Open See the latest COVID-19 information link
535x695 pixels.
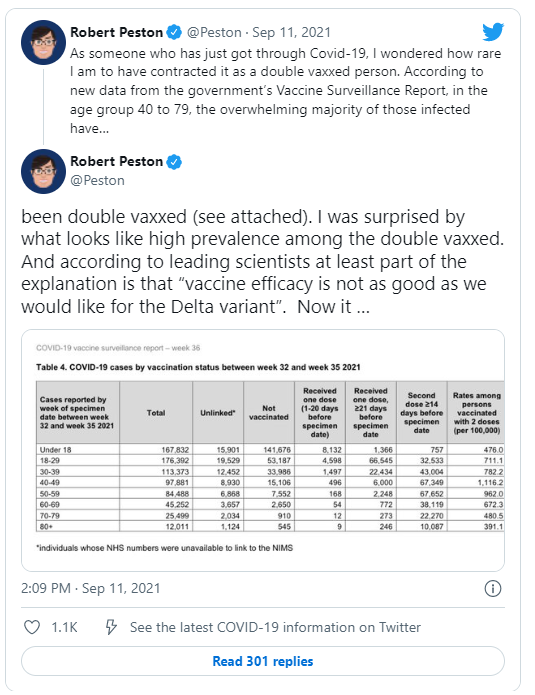(275, 627)
